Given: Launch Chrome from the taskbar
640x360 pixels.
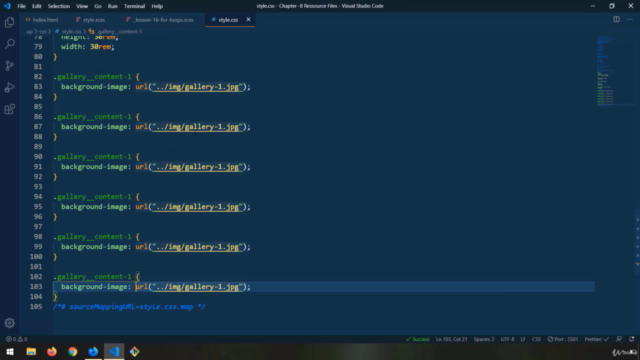Looking at the screenshot, I should click(73, 351).
